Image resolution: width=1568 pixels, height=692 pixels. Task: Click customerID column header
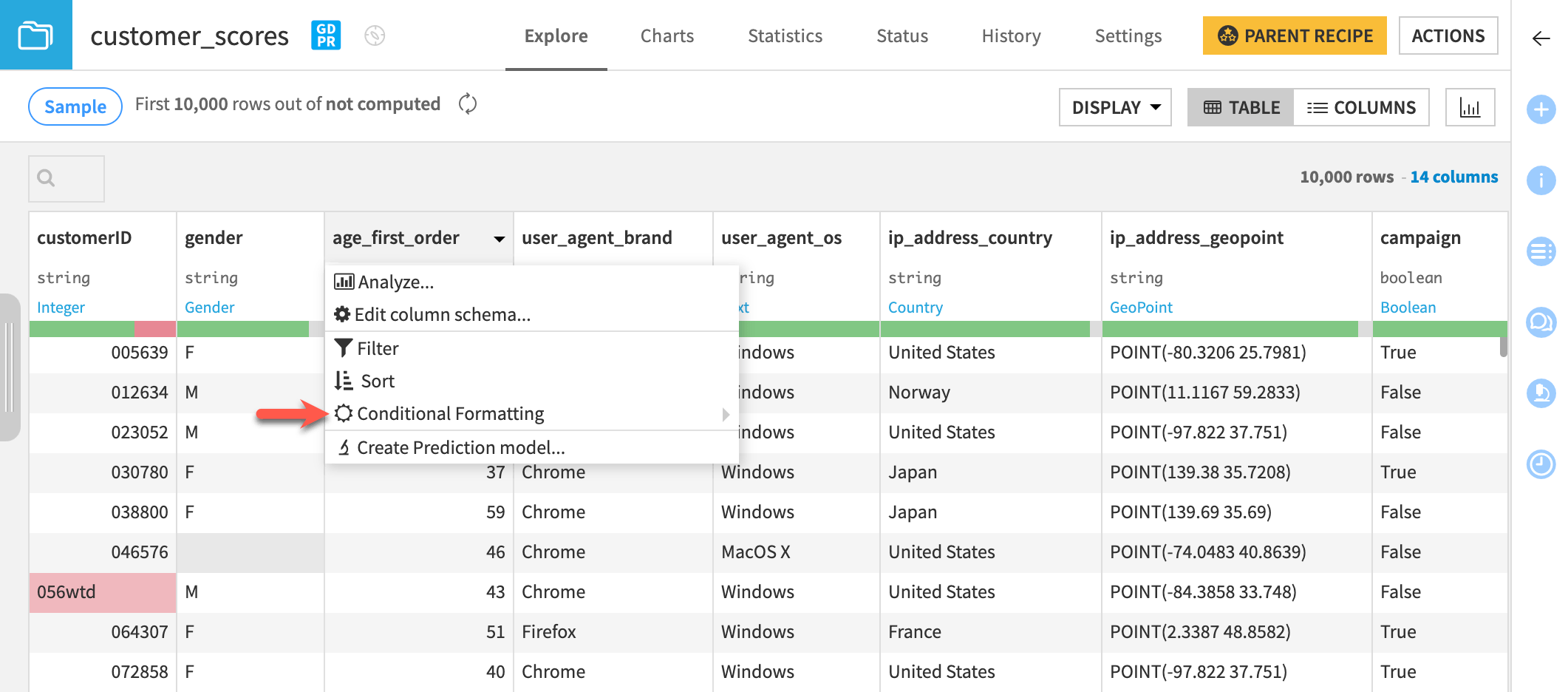[84, 238]
